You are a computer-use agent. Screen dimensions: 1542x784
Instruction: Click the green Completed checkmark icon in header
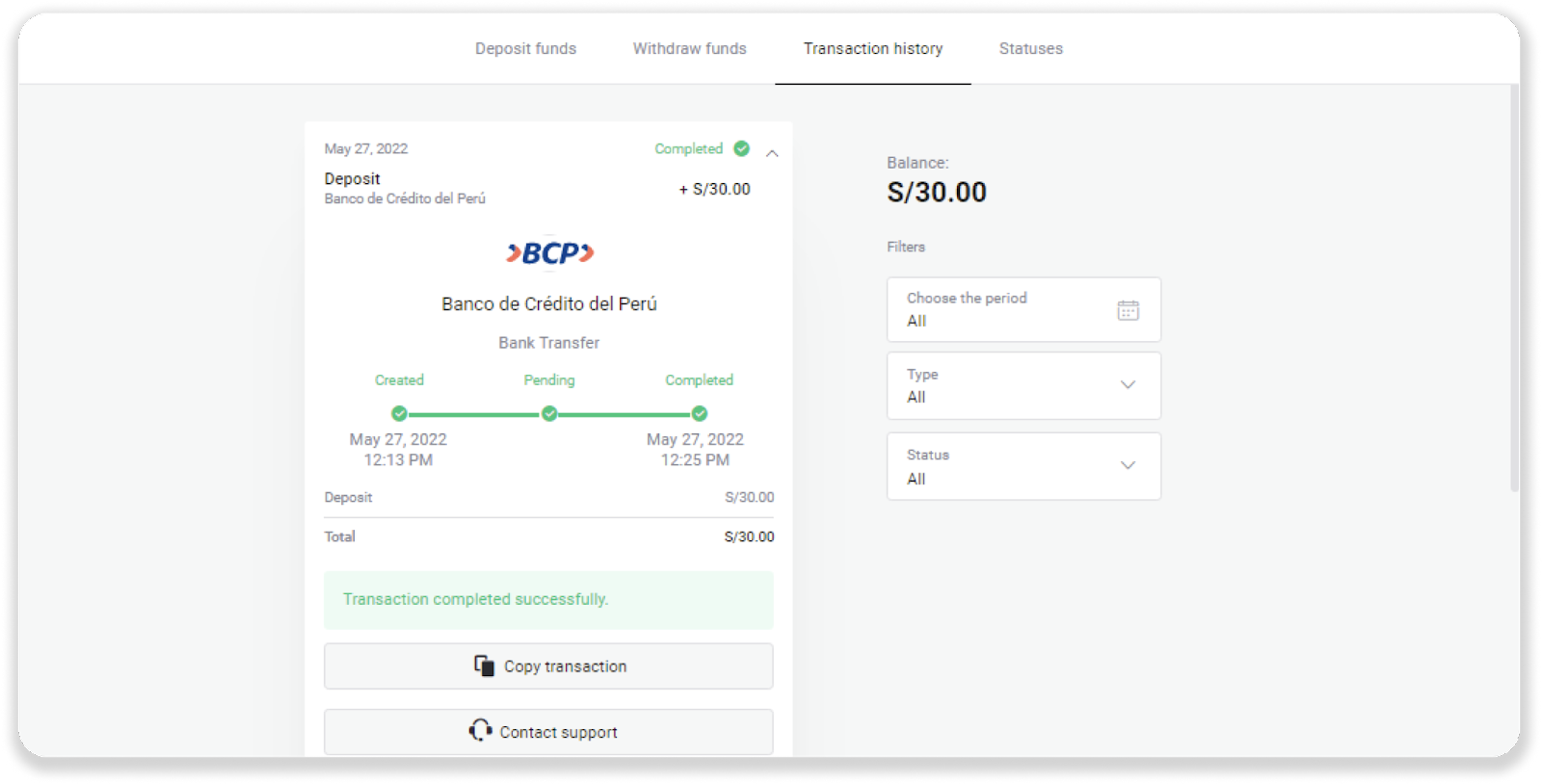(x=741, y=148)
